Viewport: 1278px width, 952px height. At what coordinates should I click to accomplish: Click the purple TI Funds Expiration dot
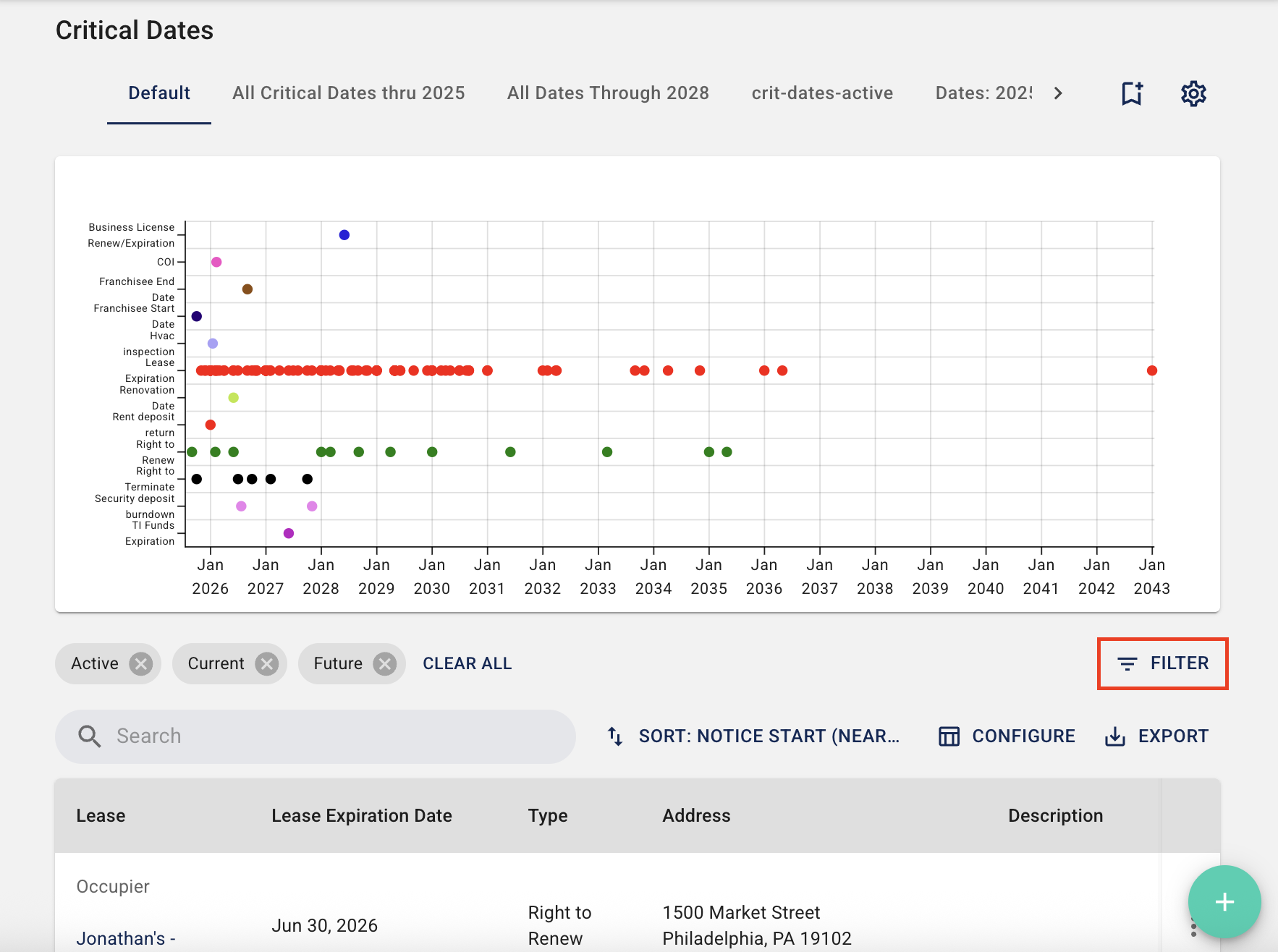289,533
